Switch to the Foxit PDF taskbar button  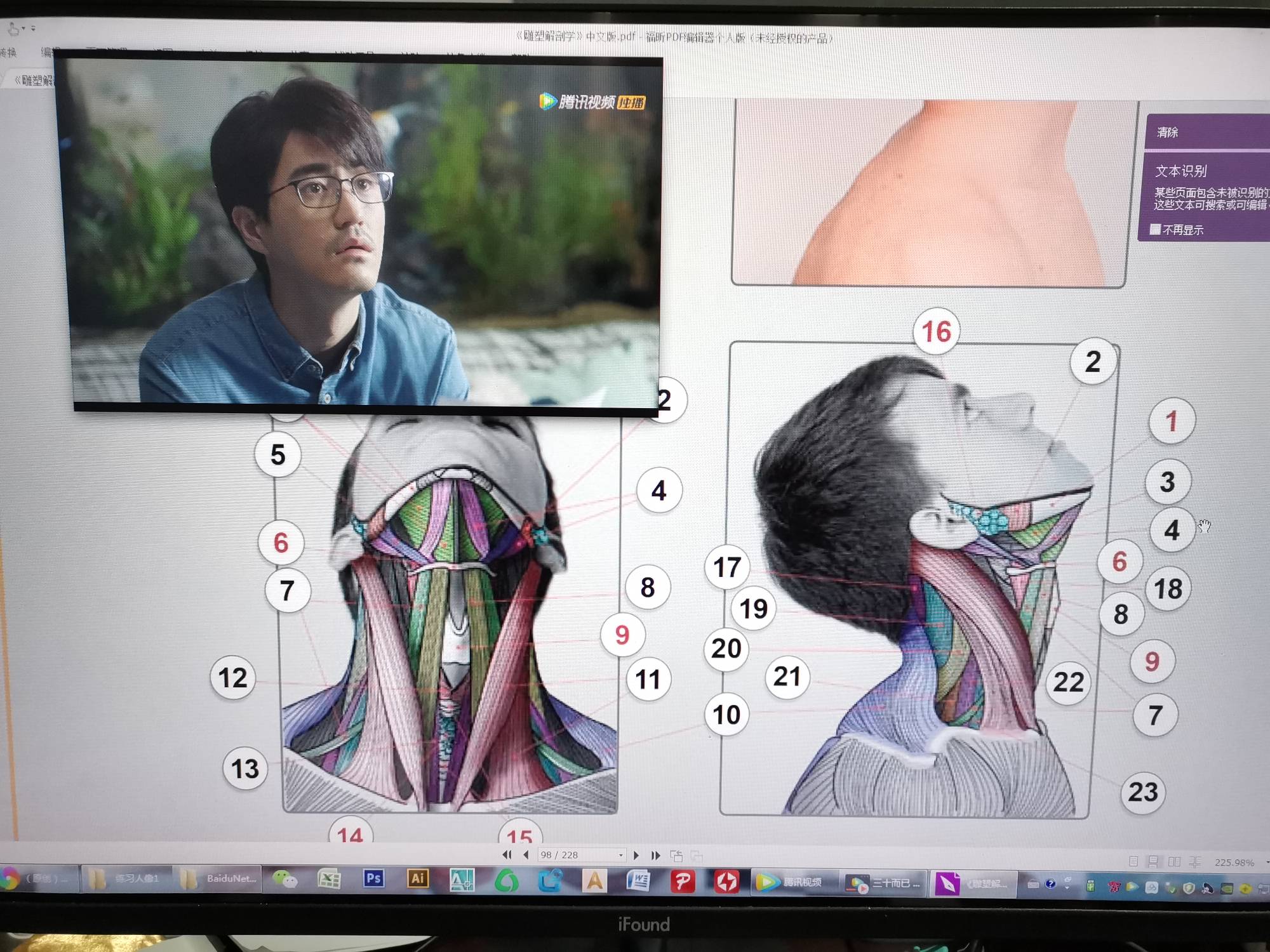[974, 883]
